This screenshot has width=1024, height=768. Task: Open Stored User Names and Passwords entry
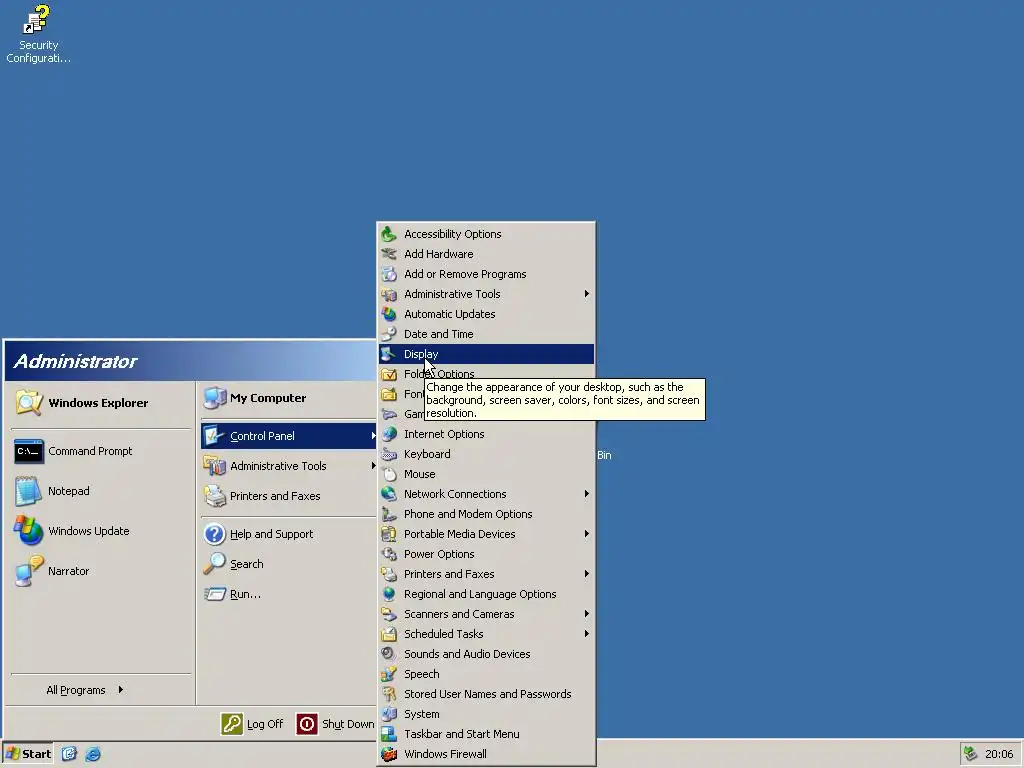coord(487,694)
